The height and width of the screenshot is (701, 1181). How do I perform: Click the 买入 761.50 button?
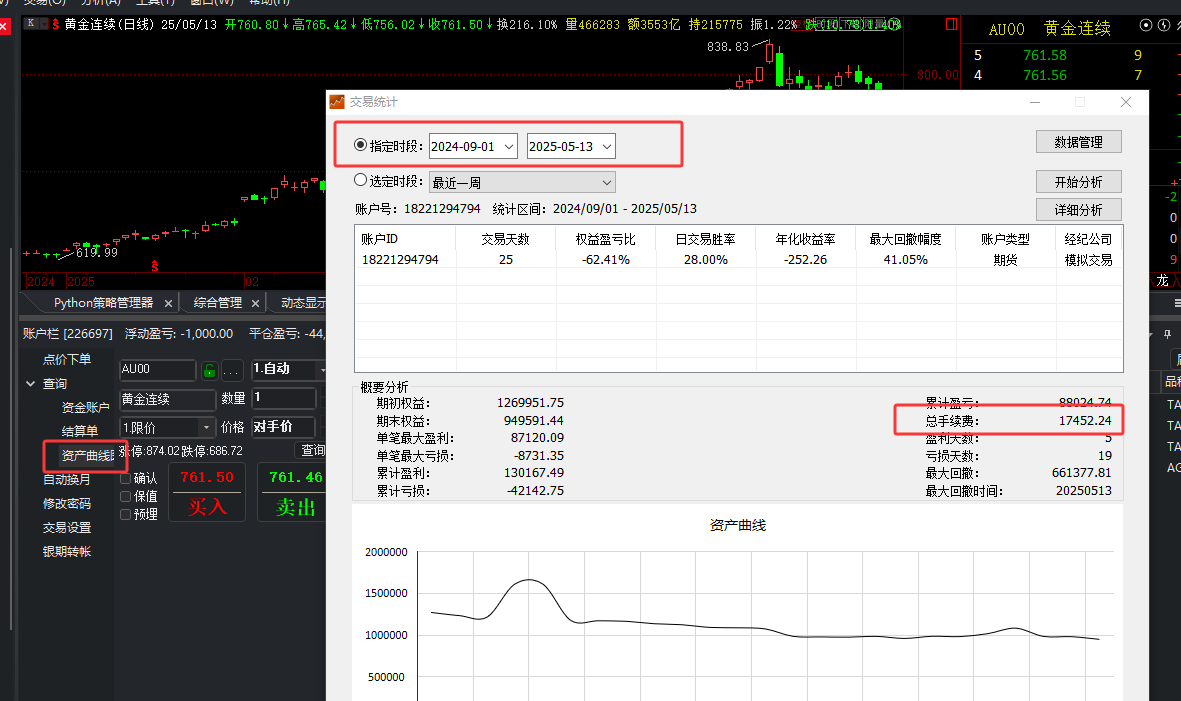[x=207, y=493]
